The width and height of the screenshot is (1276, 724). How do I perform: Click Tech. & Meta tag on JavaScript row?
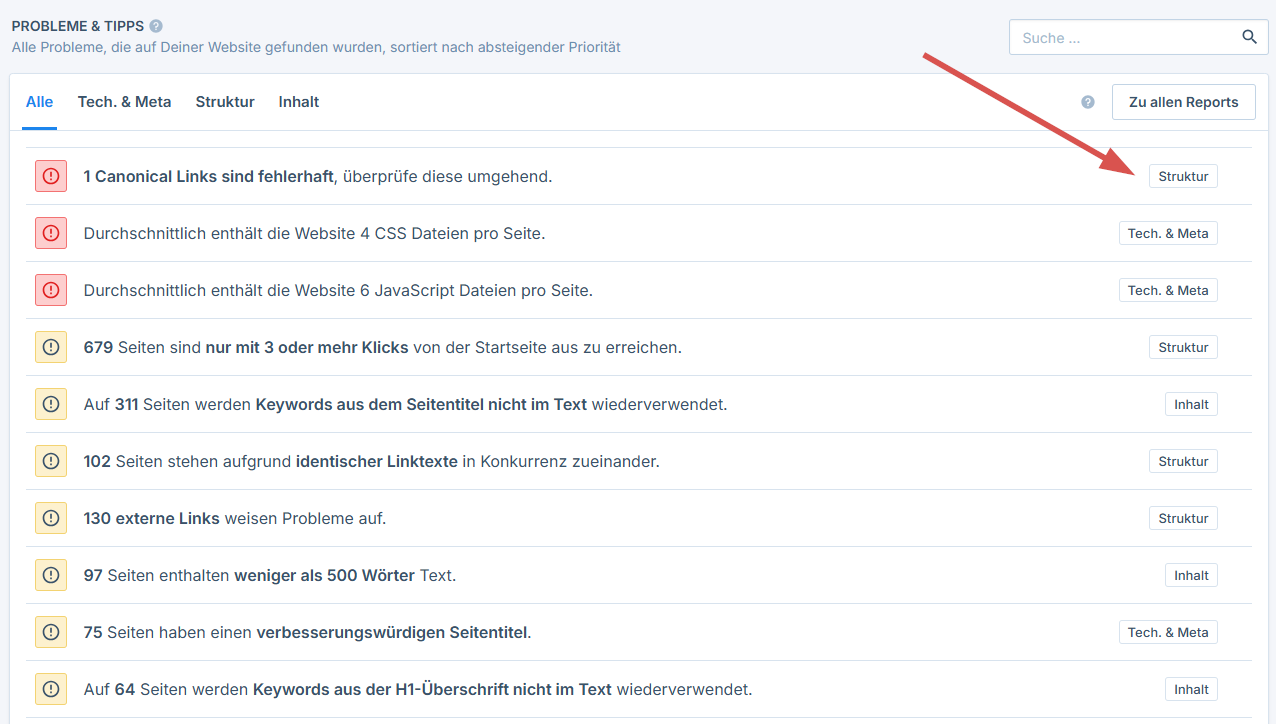[1168, 290]
